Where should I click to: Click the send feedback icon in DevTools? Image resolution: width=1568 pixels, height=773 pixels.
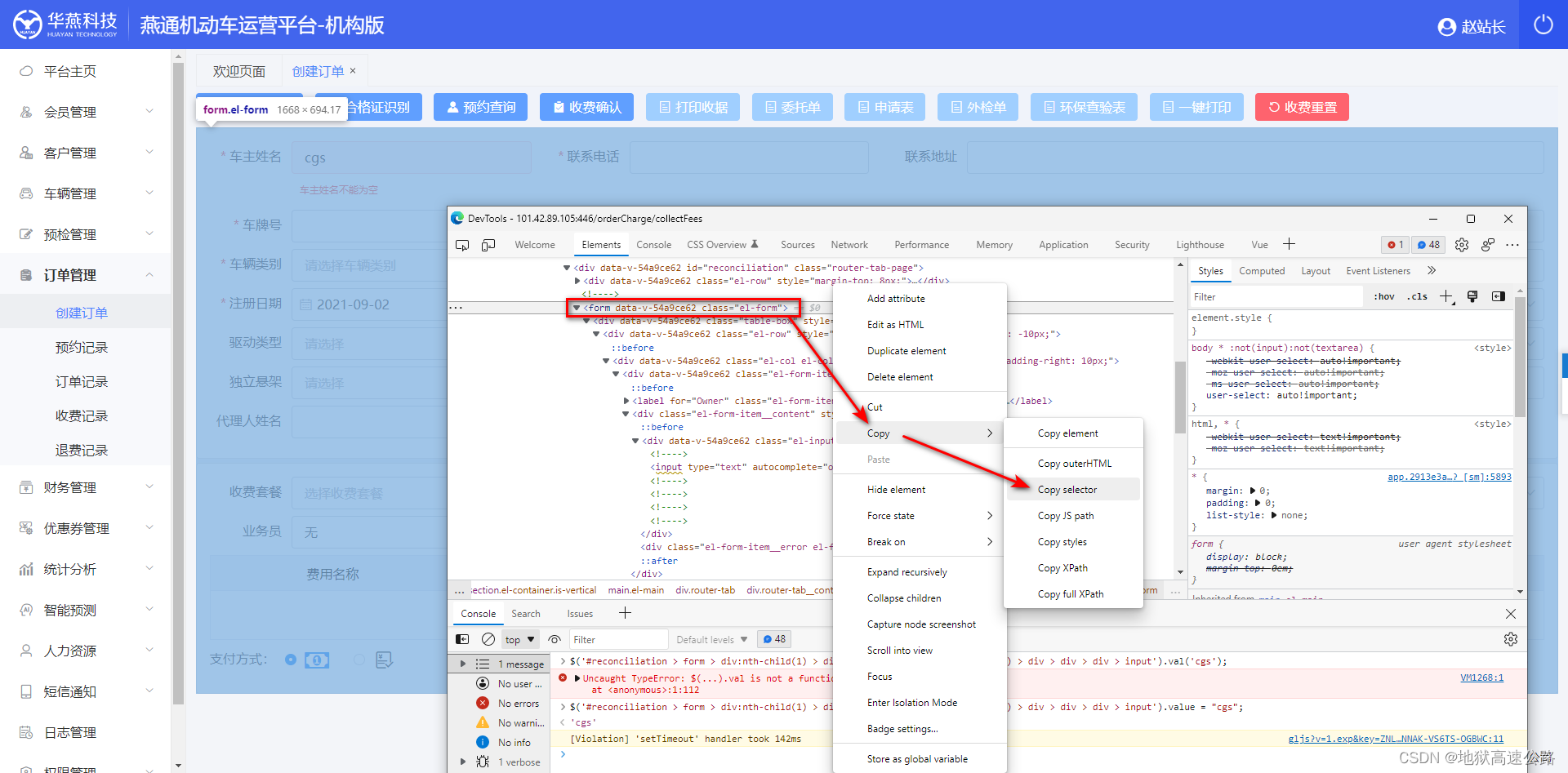[x=1488, y=245]
